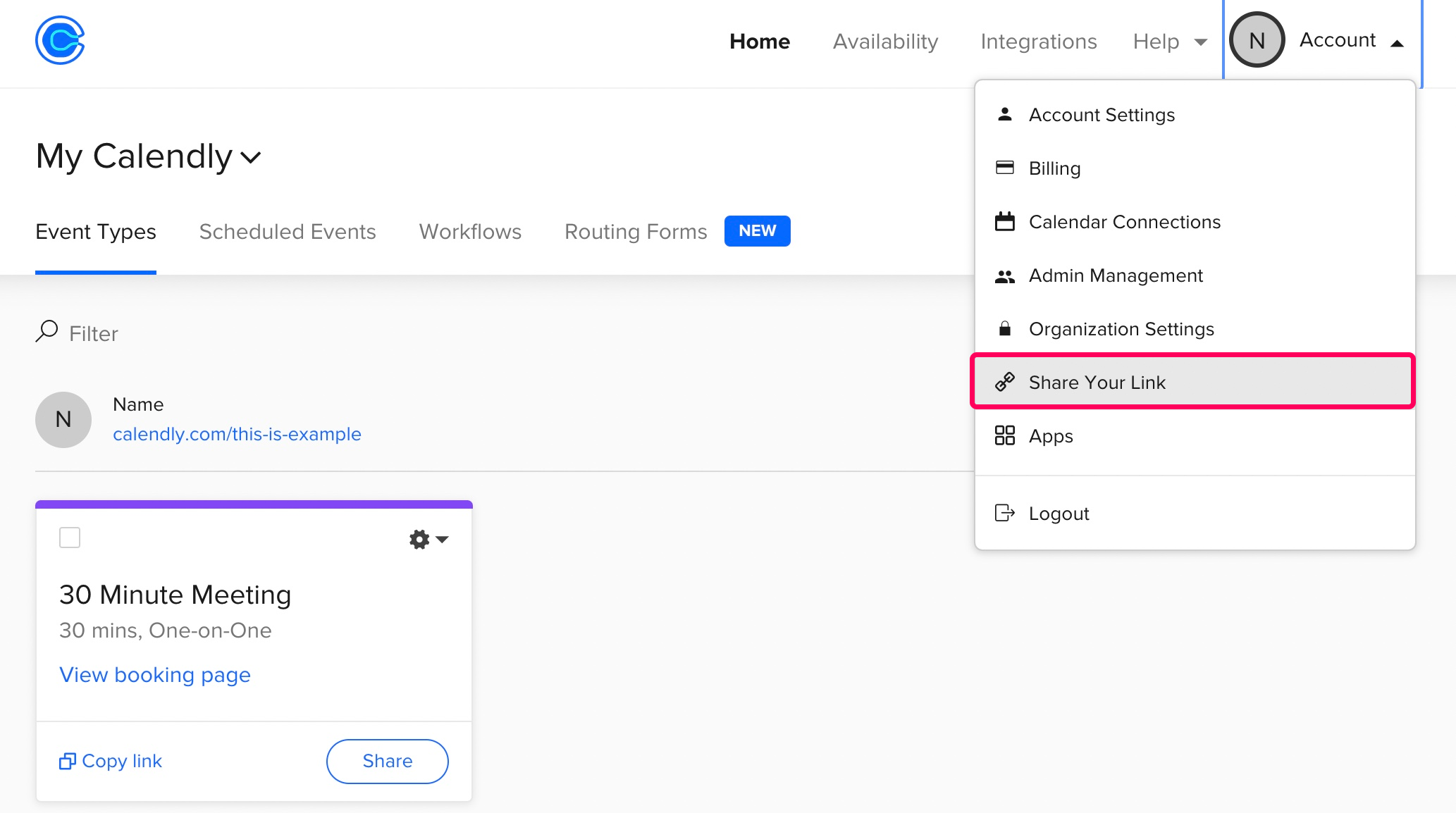Image resolution: width=1456 pixels, height=813 pixels.
Task: Open the event card gear settings dropdown
Action: click(428, 540)
